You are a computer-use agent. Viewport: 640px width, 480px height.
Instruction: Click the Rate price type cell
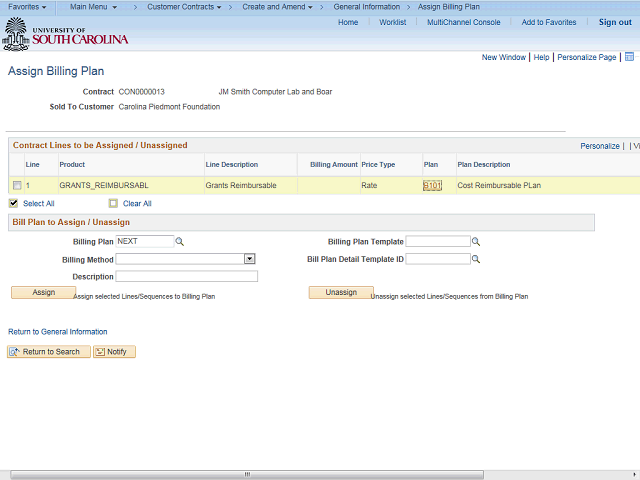point(369,186)
